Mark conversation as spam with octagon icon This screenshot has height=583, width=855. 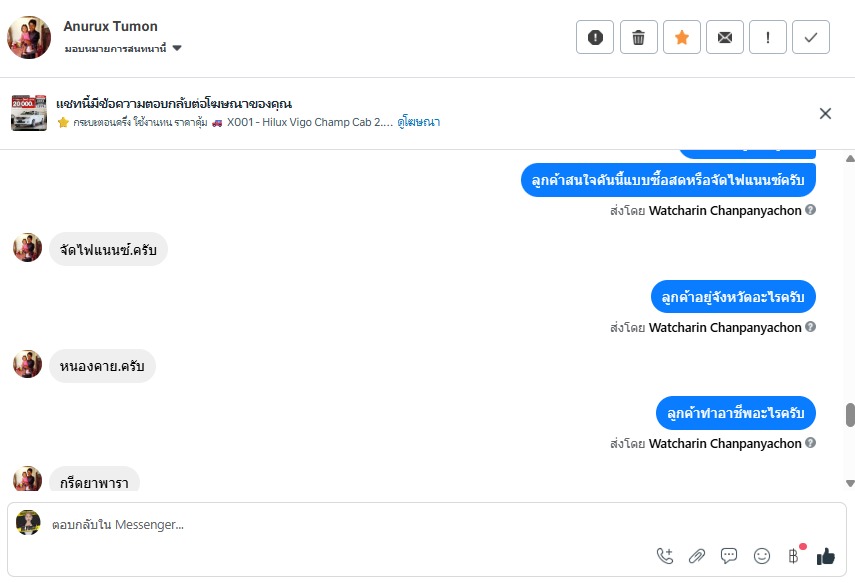(595, 37)
